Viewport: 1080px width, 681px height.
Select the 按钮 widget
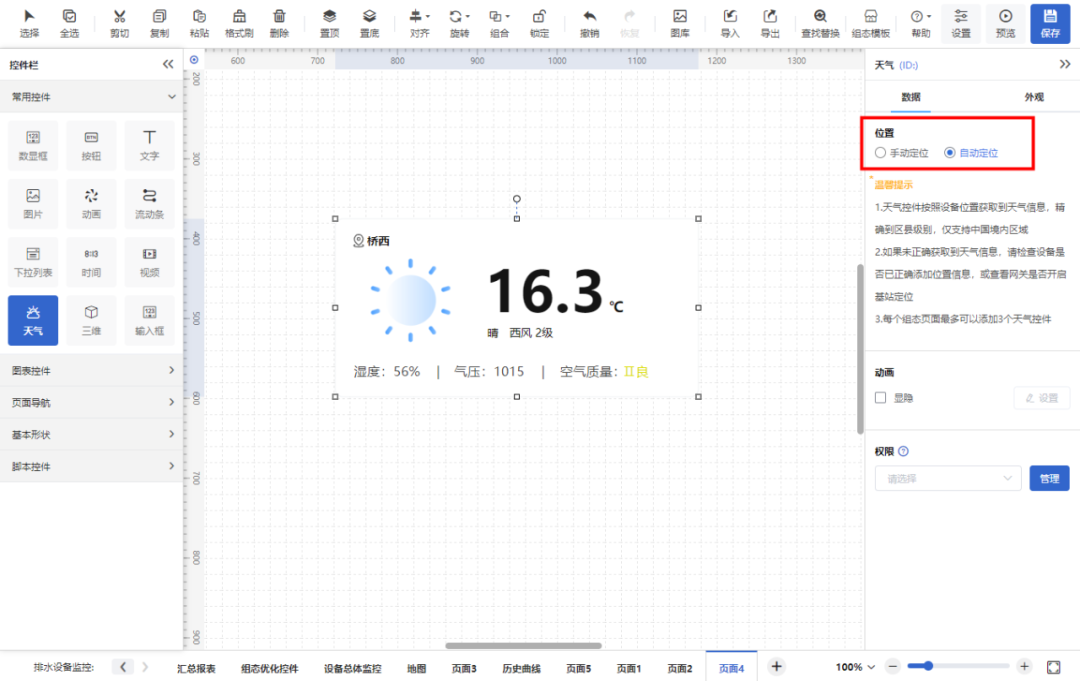coord(91,146)
